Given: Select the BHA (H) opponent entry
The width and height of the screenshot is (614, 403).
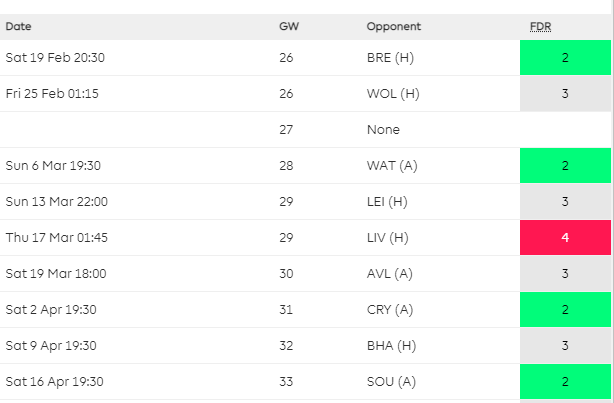Looking at the screenshot, I should (391, 345).
